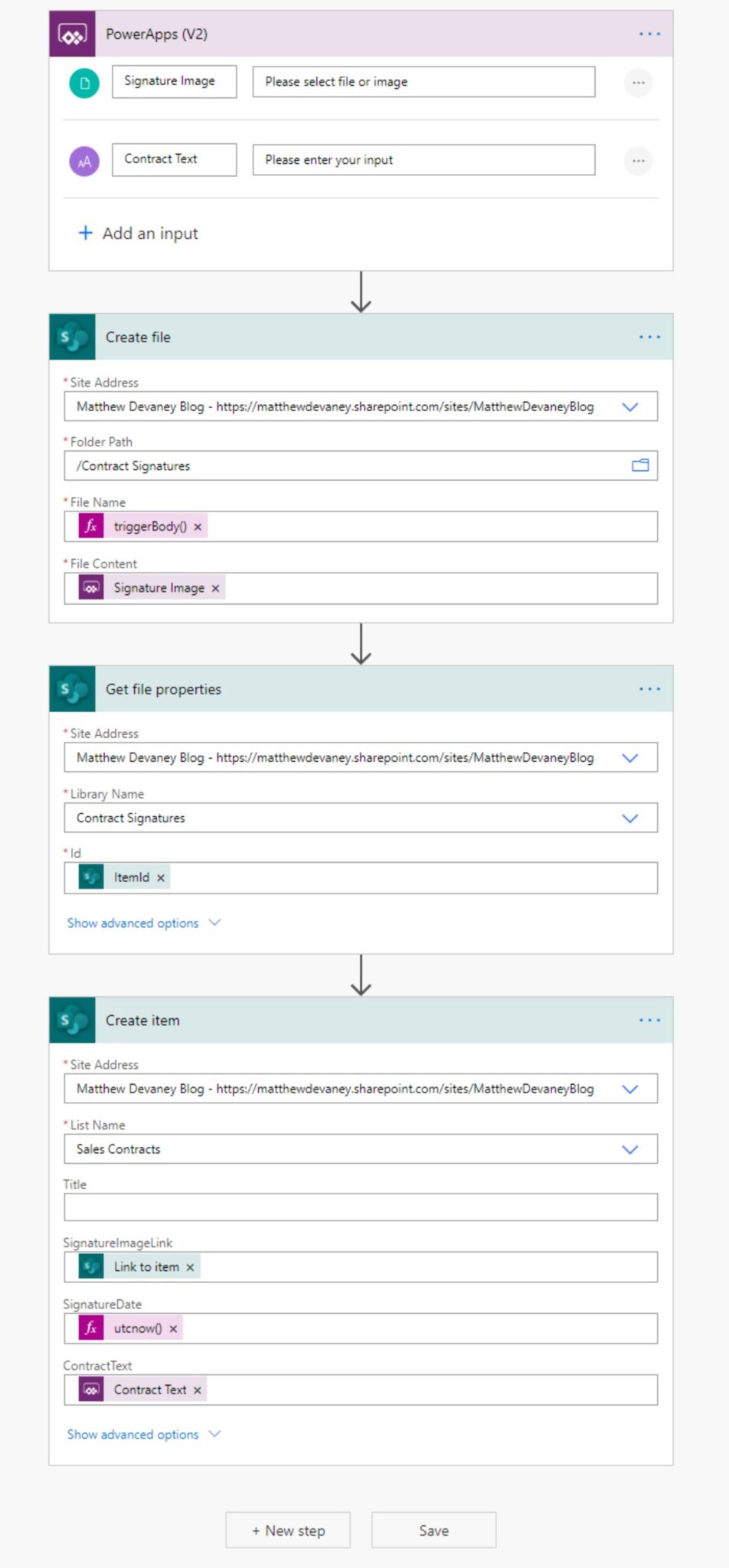Click the Contract Text text input icon
The image size is (729, 1568).
84,160
